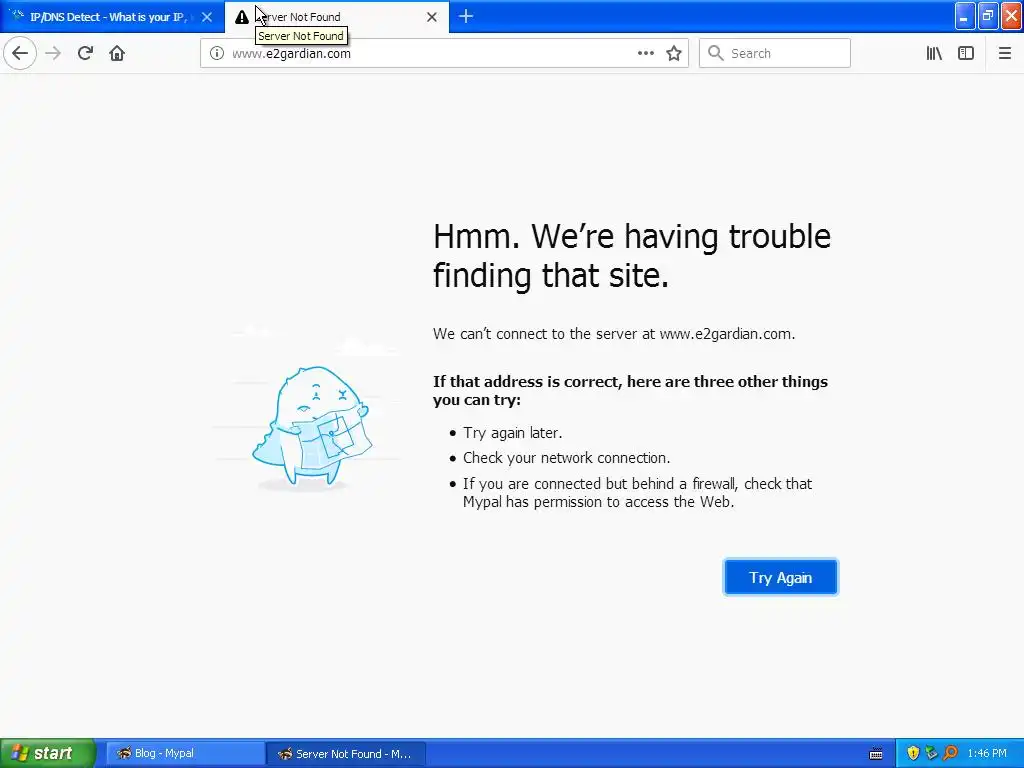
Task: Open the on-screen keyboard tray icon
Action: pyautogui.click(x=876, y=754)
